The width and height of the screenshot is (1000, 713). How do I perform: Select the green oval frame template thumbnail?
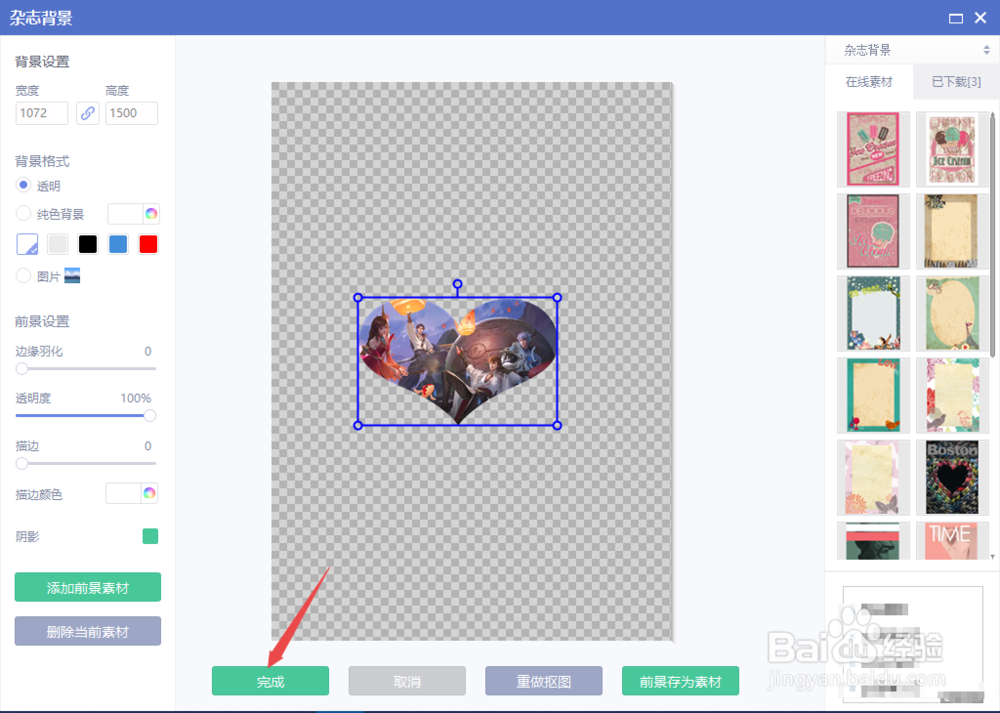click(952, 313)
